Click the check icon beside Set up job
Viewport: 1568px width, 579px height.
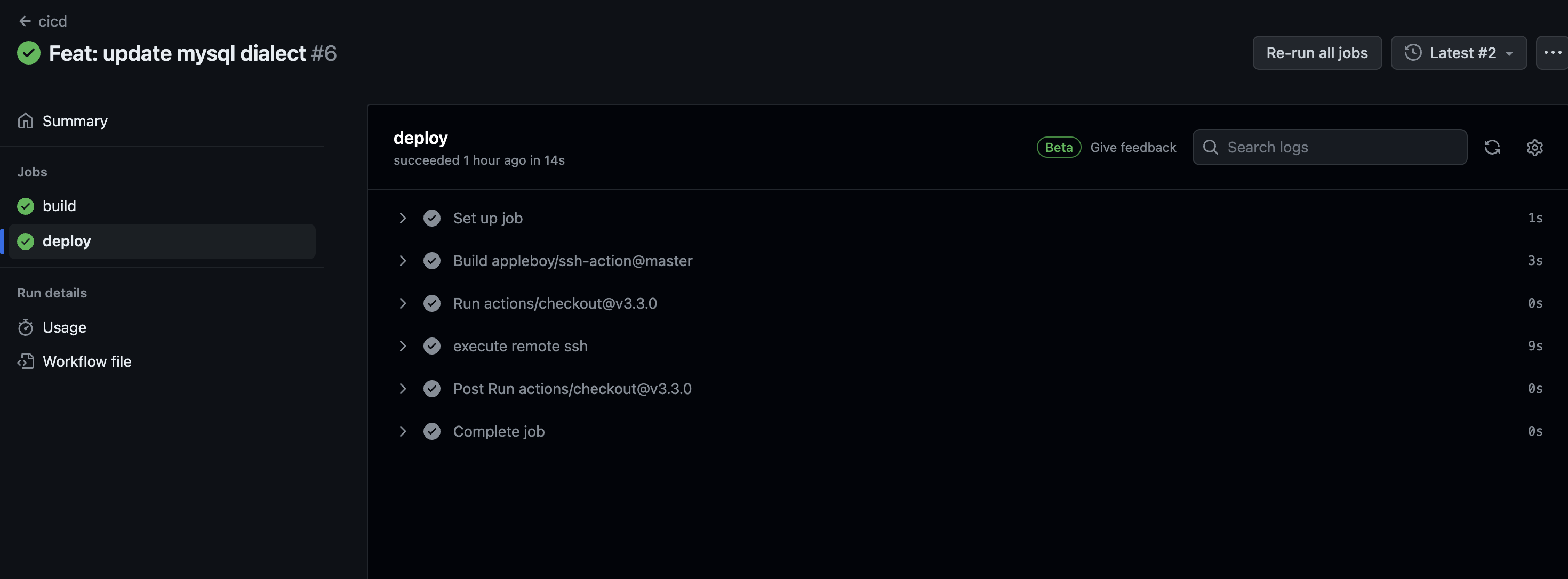point(431,218)
